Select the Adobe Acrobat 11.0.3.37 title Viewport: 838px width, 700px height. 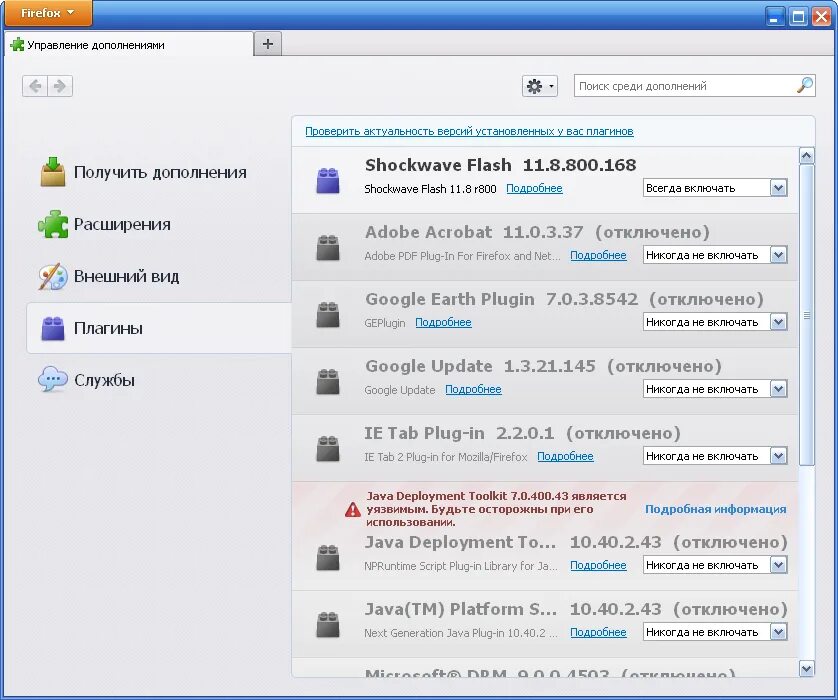click(x=474, y=232)
